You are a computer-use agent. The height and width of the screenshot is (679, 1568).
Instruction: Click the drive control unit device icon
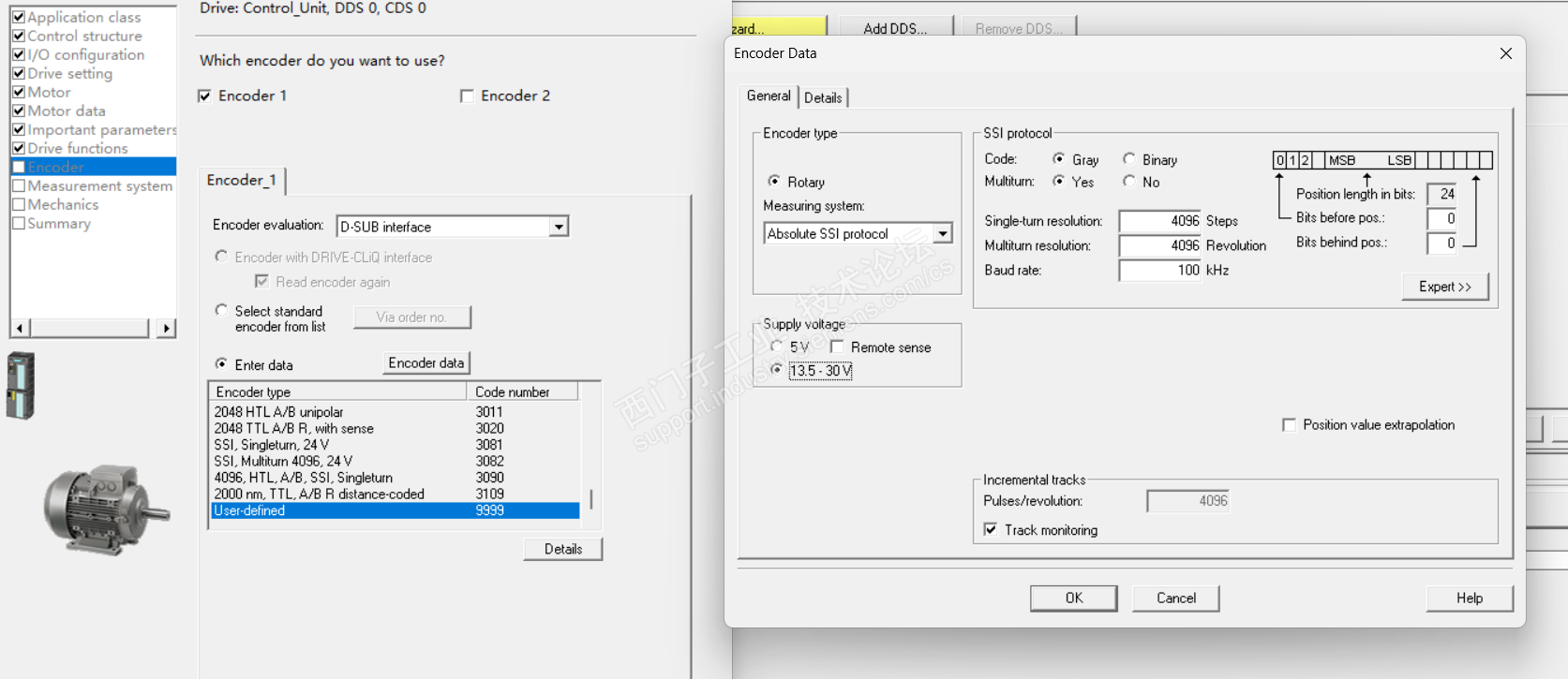[x=20, y=385]
